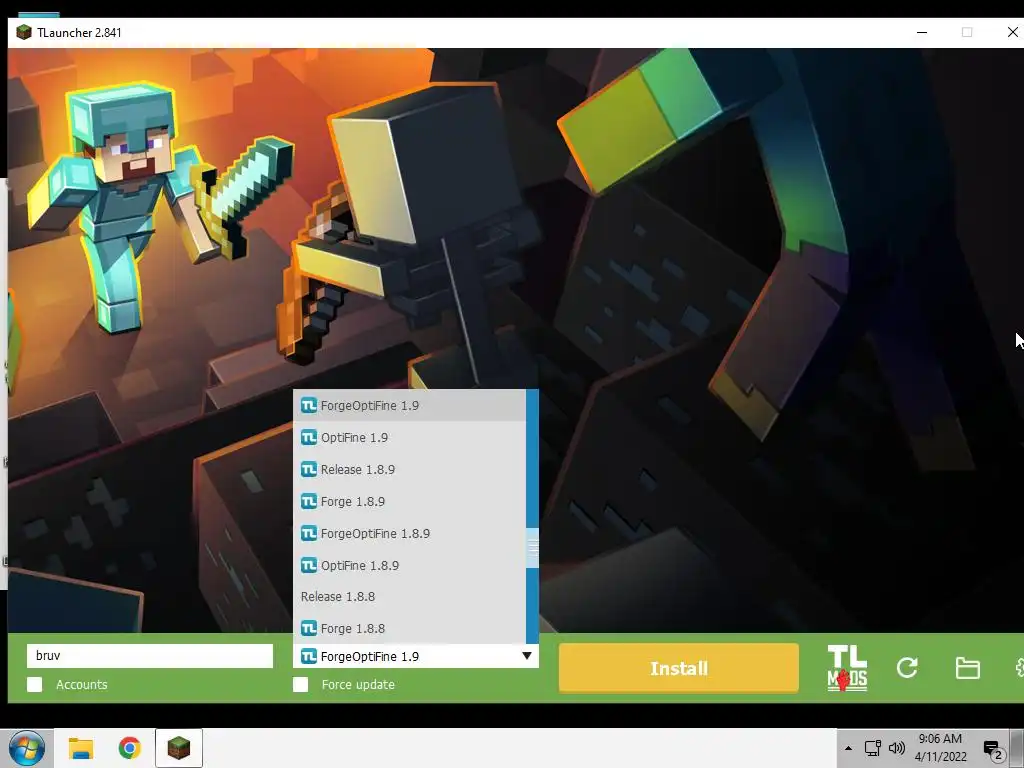The height and width of the screenshot is (768, 1024).
Task: Open the TL Mods icon
Action: [847, 668]
